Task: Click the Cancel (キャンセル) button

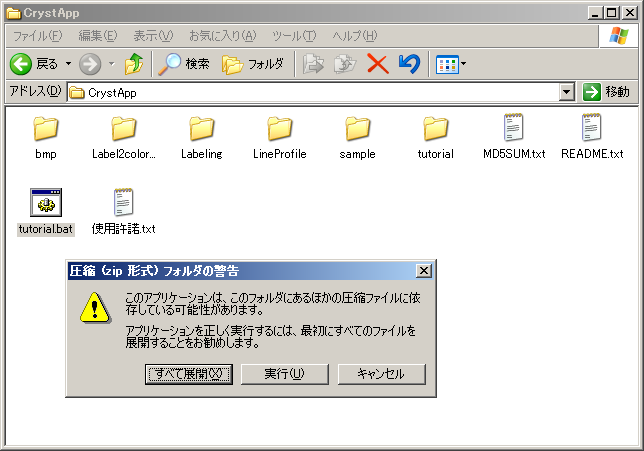Action: [382, 374]
